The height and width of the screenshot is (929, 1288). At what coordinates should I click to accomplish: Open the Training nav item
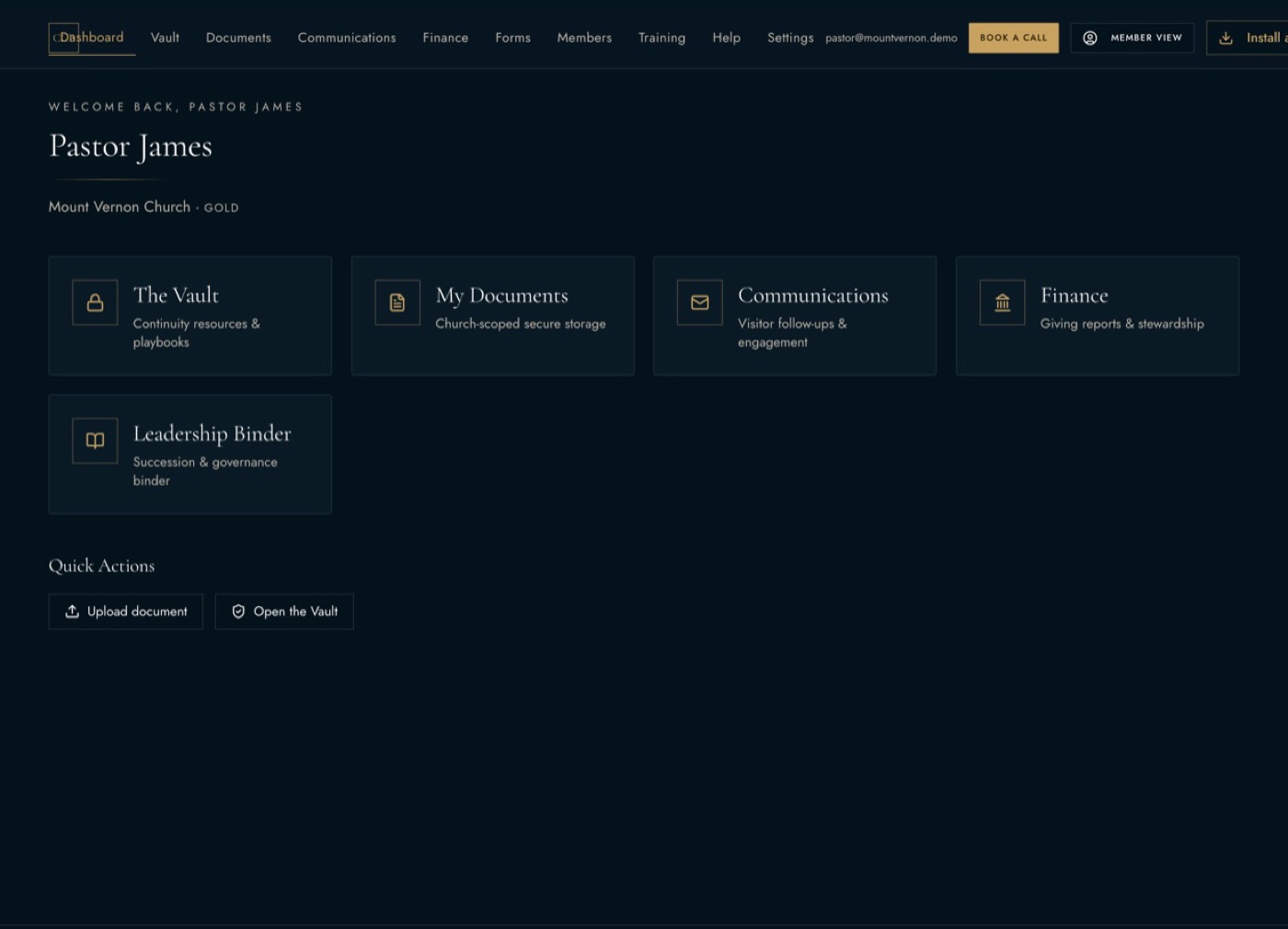pyautogui.click(x=661, y=38)
